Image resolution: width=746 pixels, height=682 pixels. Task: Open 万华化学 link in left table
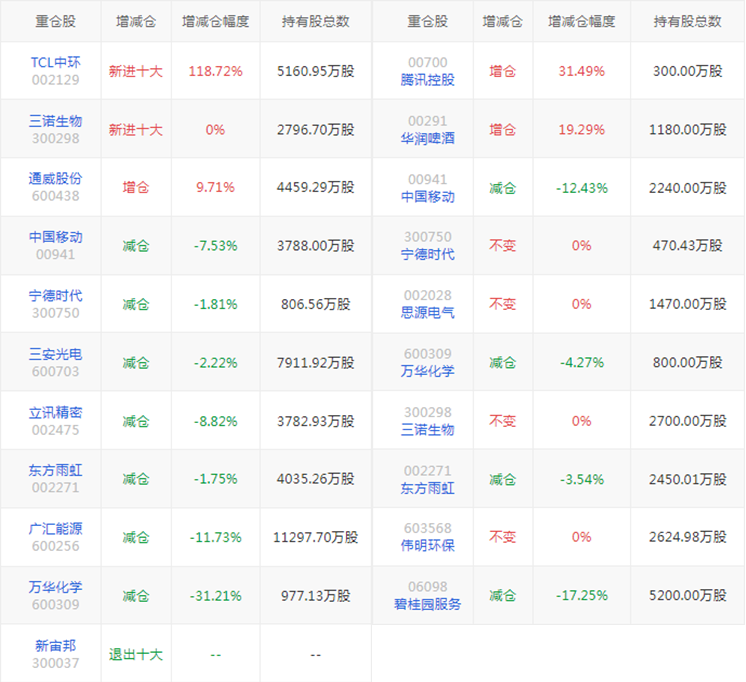point(56,587)
